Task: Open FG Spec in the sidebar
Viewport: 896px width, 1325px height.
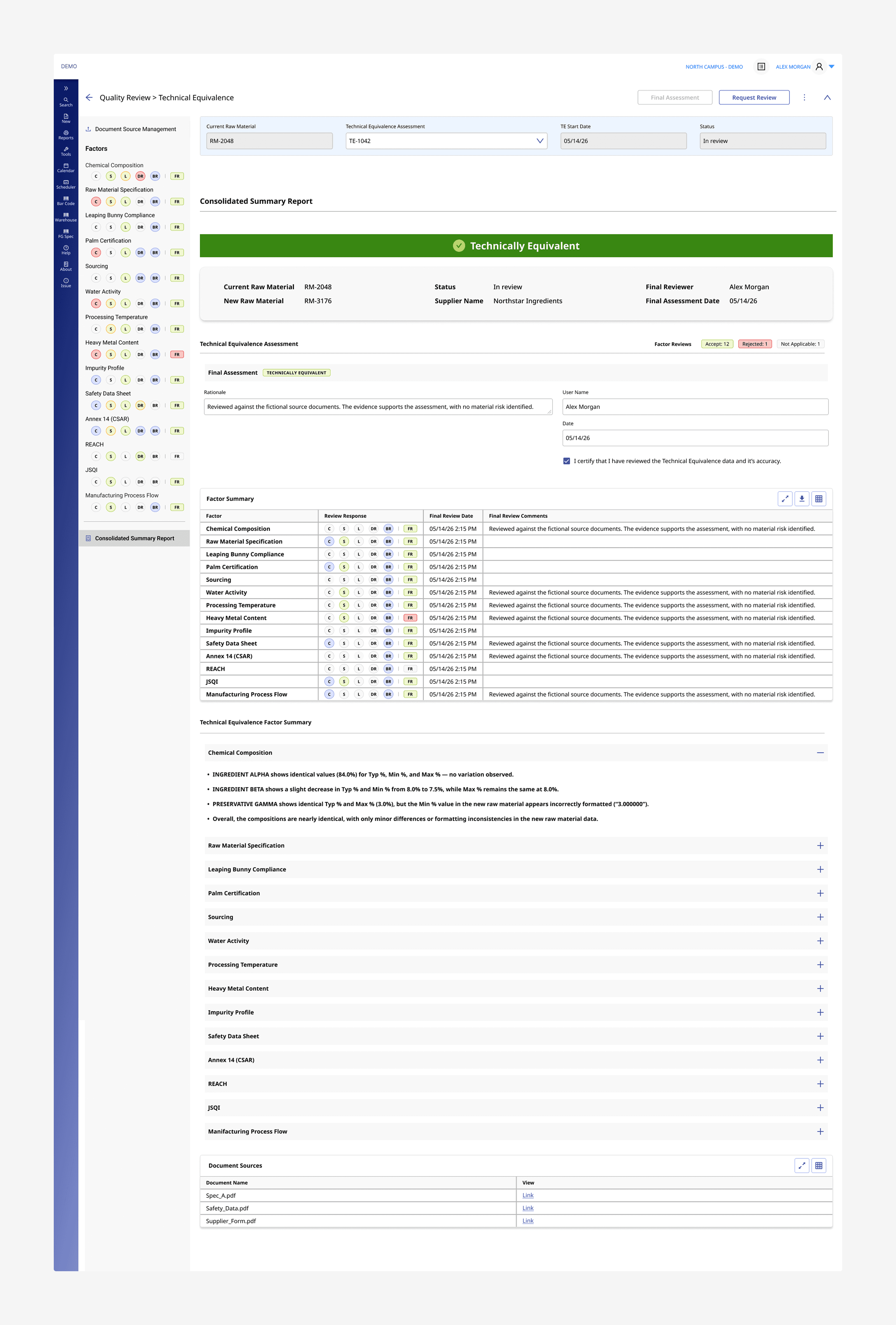Action: (x=66, y=234)
